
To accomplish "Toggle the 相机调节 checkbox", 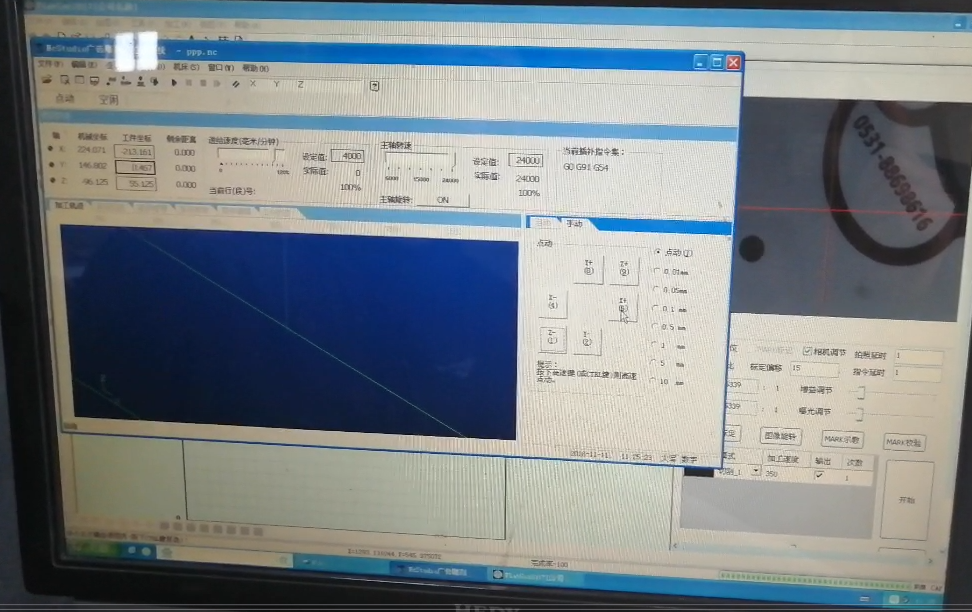I will pos(808,352).
